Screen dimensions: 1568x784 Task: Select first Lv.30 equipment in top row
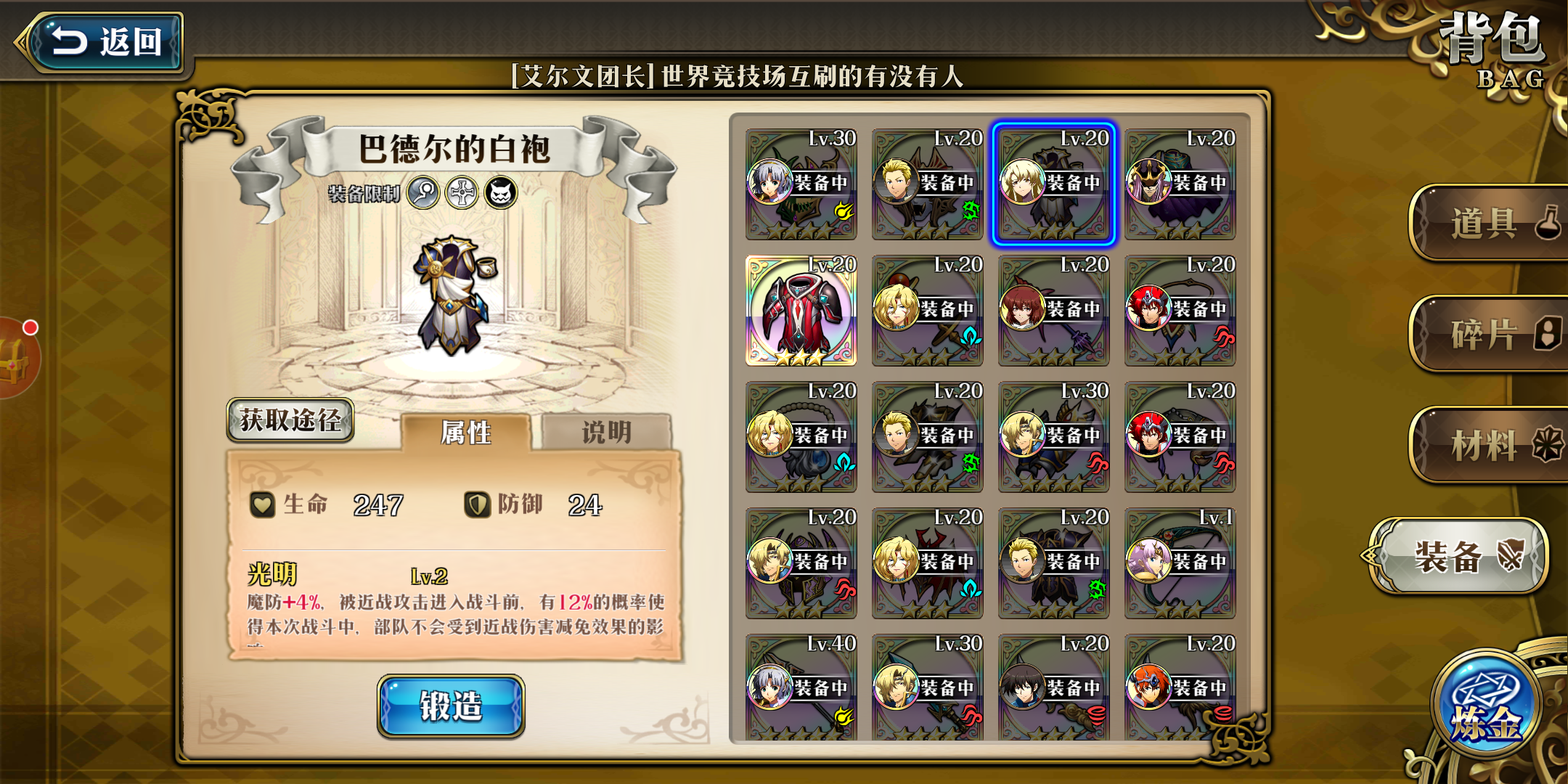pos(801,184)
